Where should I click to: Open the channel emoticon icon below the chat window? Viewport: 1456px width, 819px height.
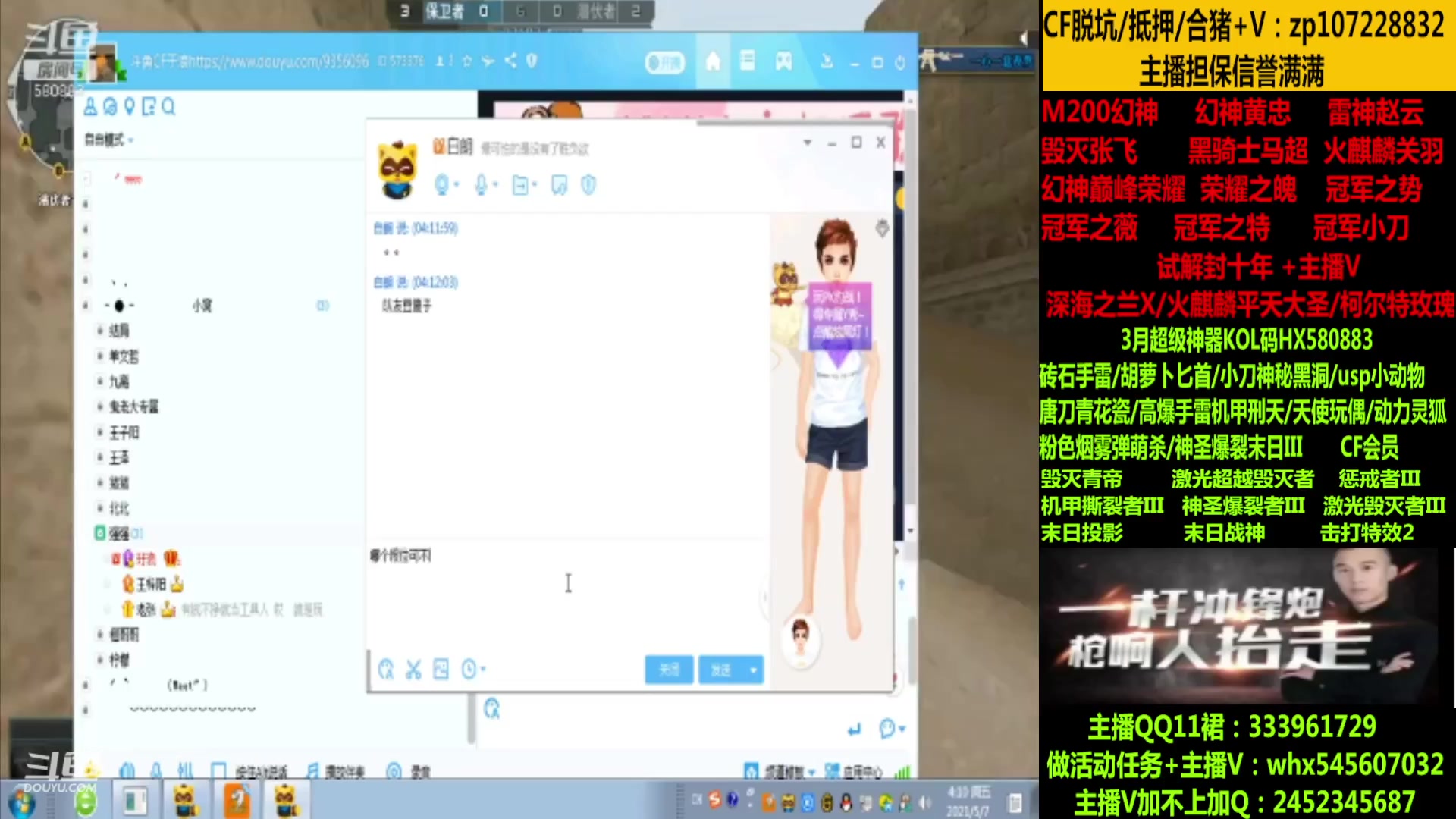(492, 708)
